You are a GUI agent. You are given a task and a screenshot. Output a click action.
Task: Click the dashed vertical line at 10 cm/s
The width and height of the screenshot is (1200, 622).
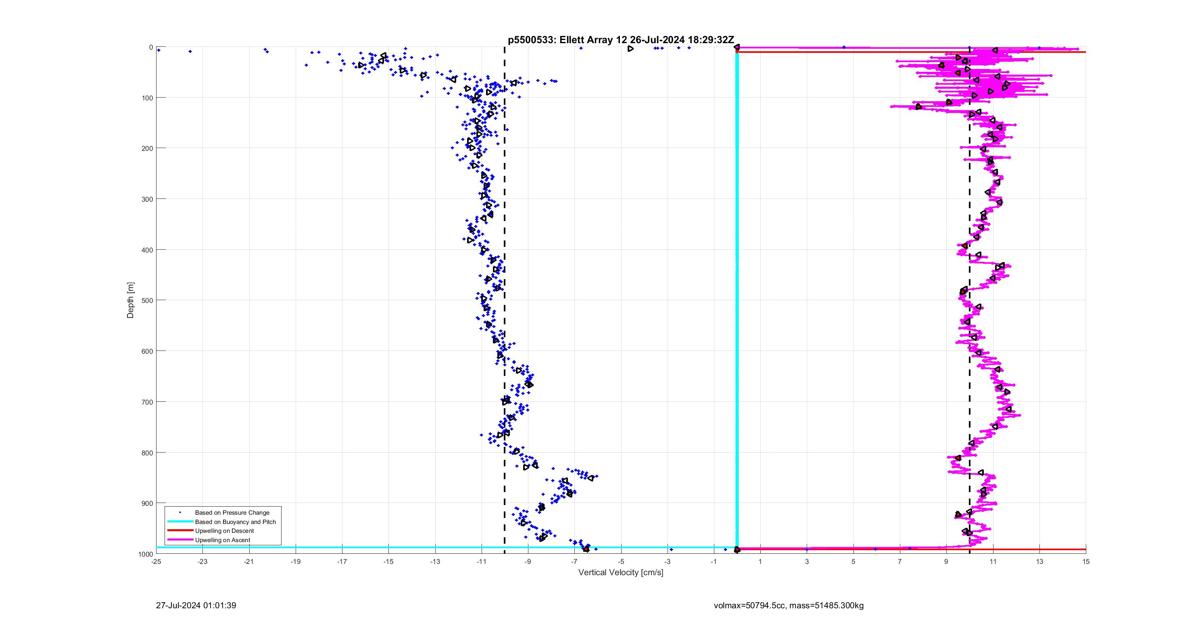pos(970,300)
